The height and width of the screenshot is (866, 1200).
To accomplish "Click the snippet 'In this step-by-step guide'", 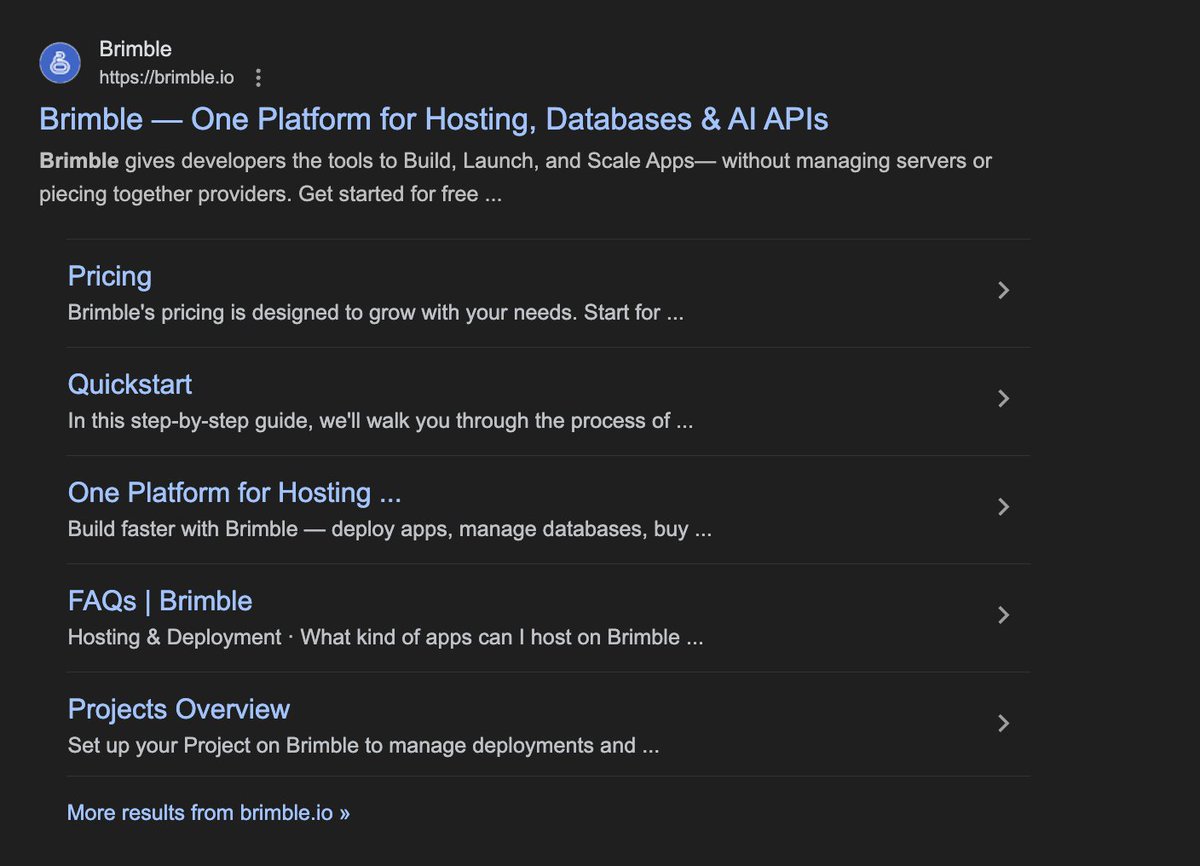I will (380, 421).
